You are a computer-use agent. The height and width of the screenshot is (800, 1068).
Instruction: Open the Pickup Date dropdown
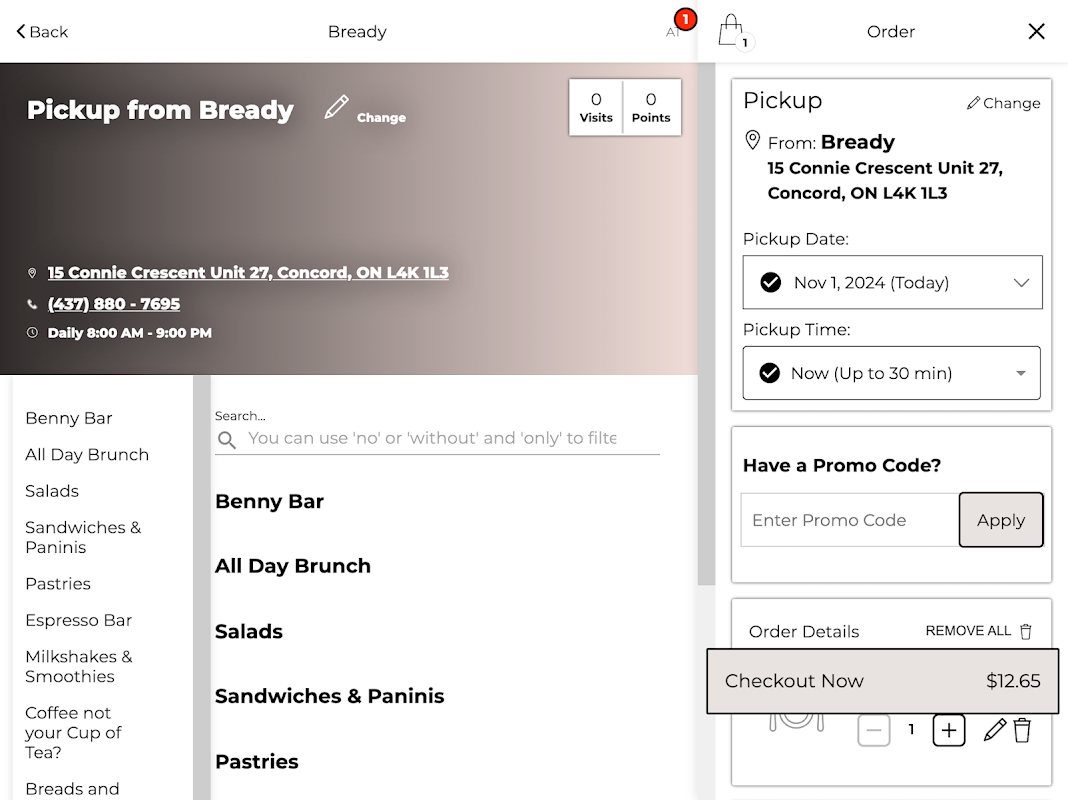click(892, 283)
